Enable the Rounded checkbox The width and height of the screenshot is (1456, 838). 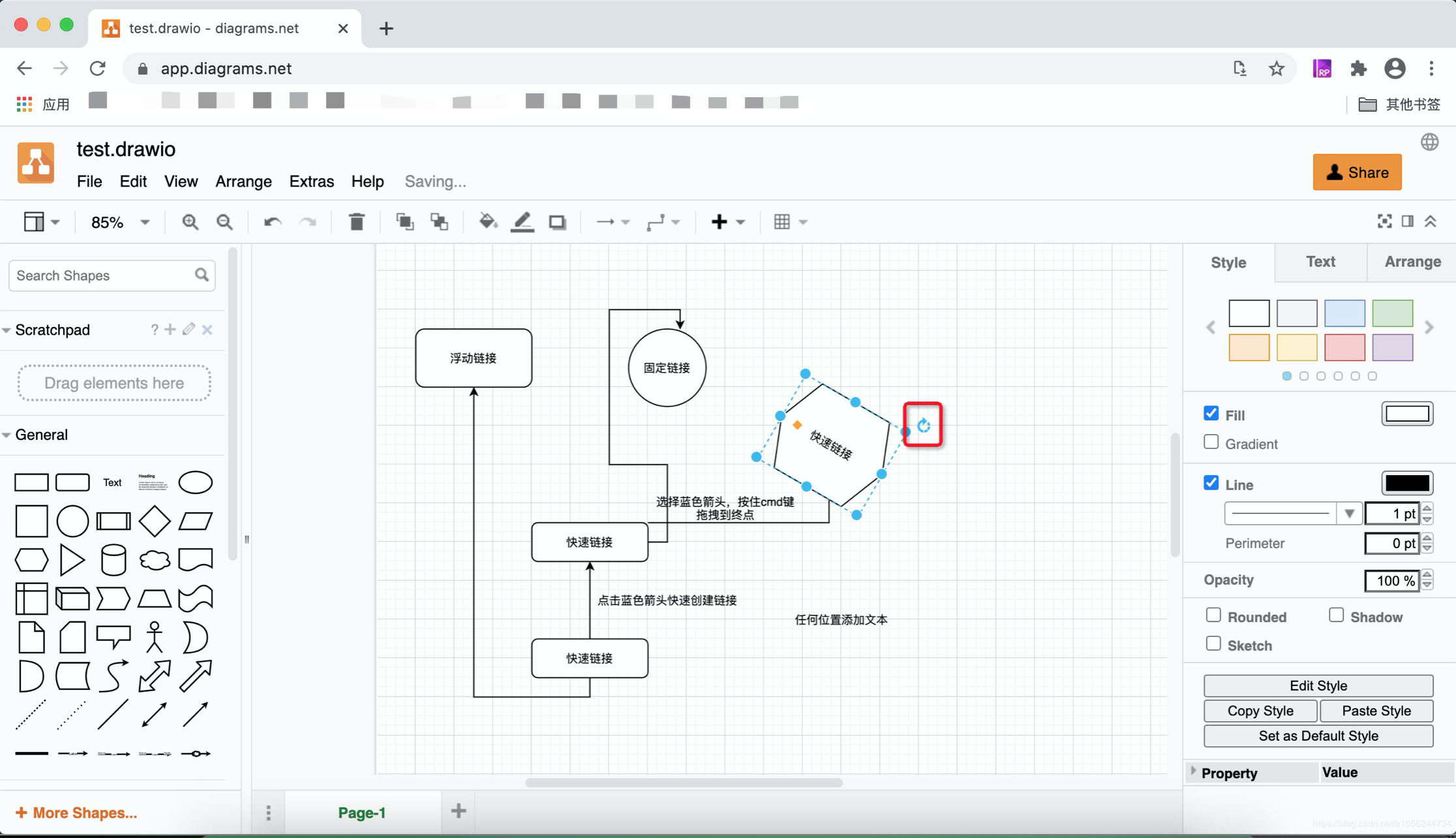coord(1213,615)
